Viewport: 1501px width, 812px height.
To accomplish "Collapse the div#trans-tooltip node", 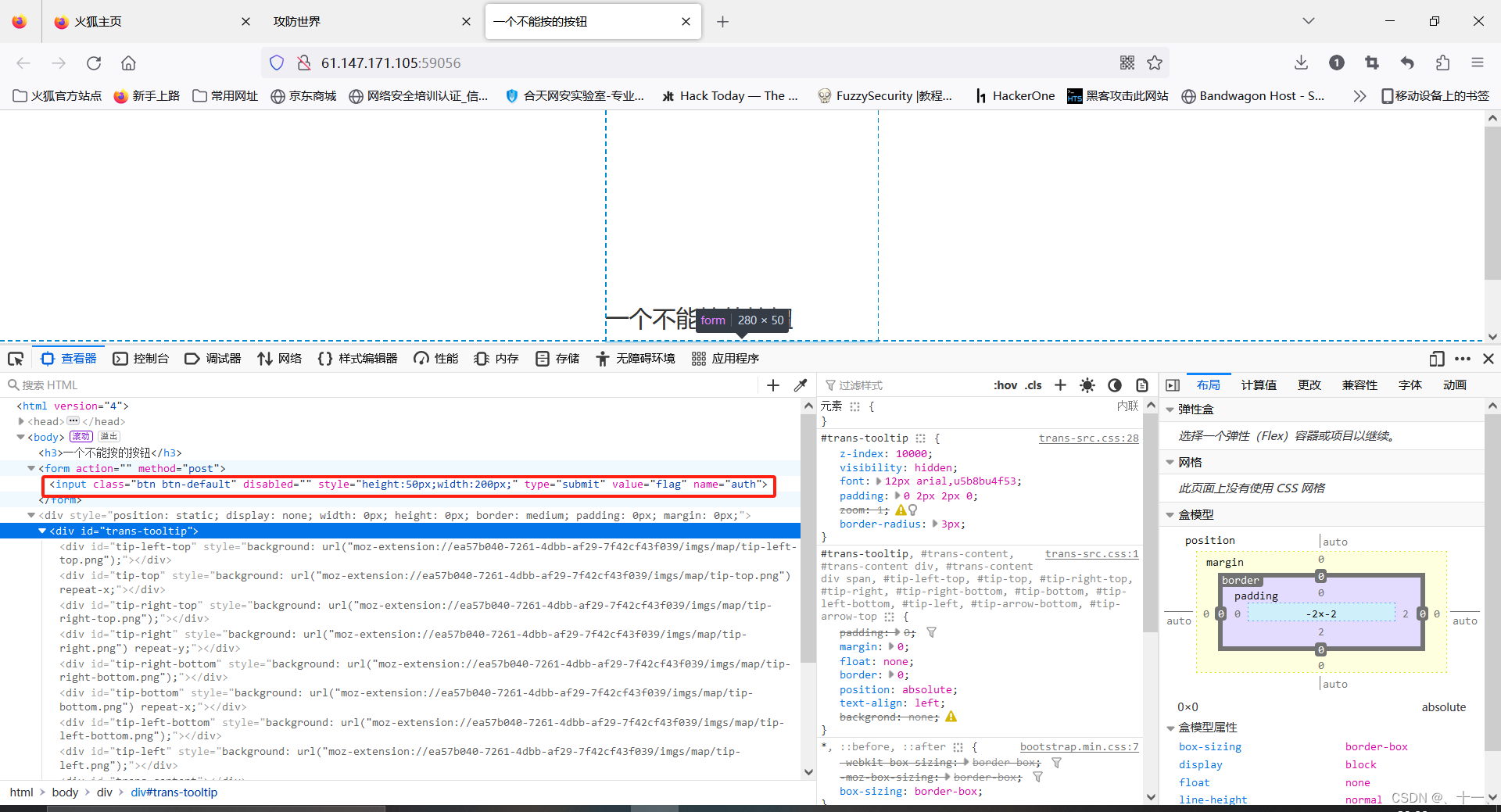I will [x=42, y=531].
